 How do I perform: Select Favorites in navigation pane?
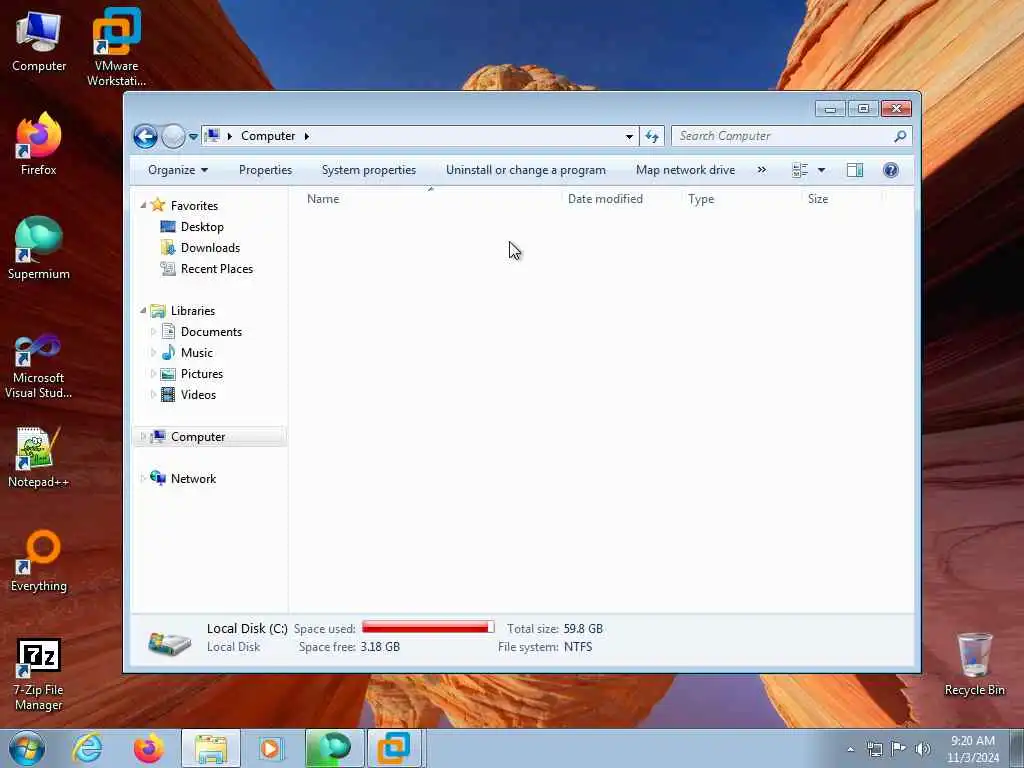(194, 205)
